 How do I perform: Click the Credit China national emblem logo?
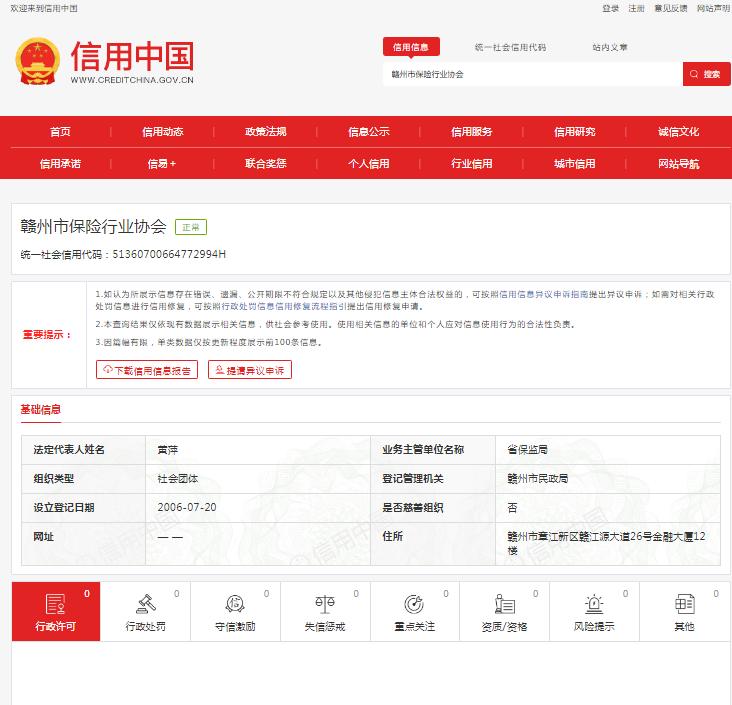coord(37,62)
